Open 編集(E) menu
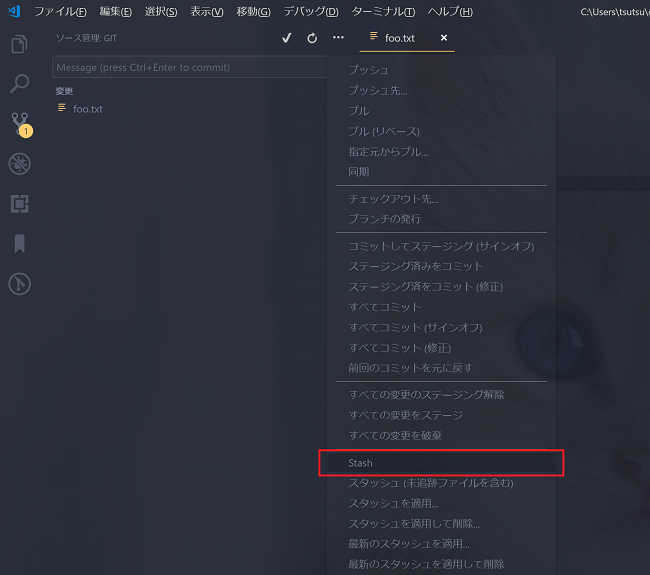 click(x=116, y=12)
